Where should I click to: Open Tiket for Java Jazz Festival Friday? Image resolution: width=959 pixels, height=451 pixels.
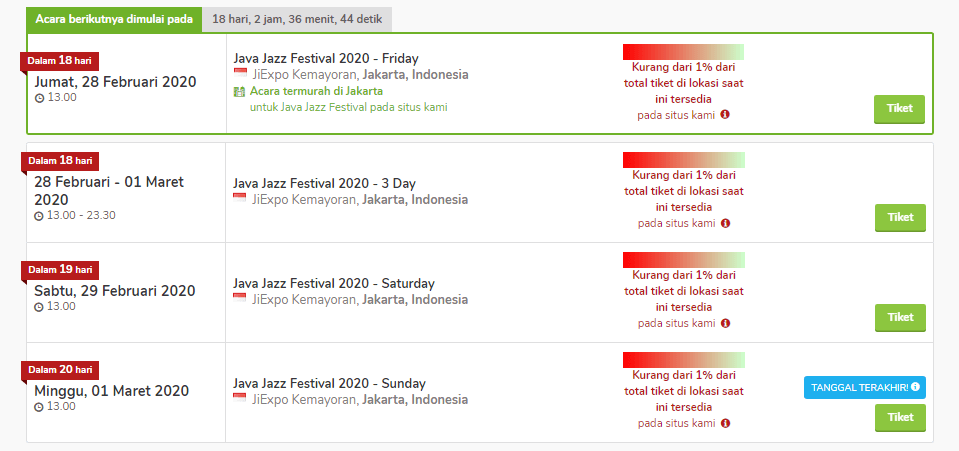[x=899, y=110]
